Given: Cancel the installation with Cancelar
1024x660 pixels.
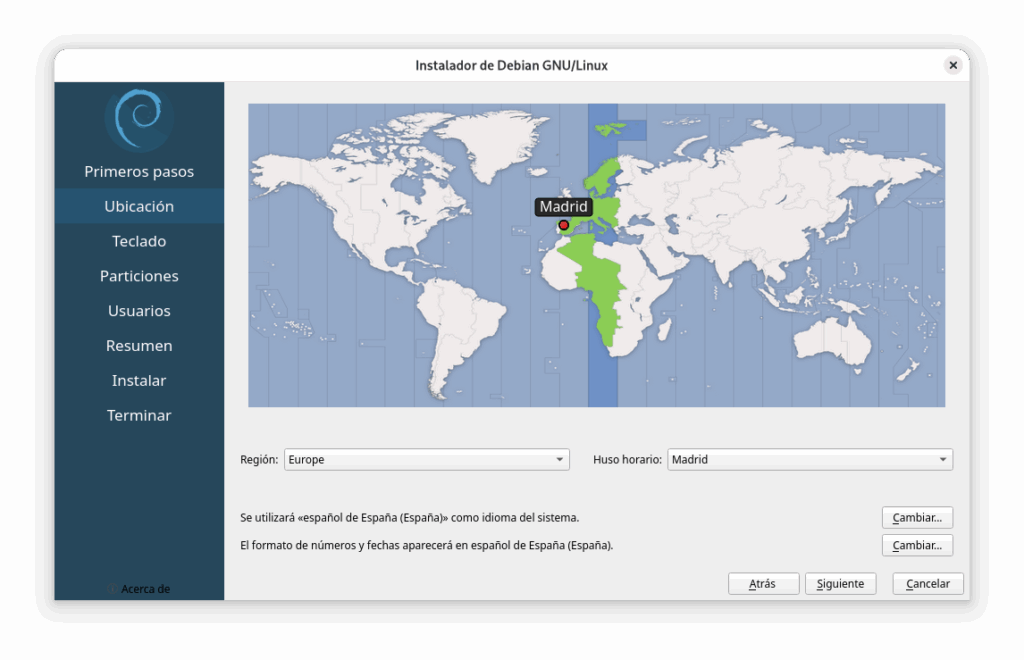Looking at the screenshot, I should tap(928, 584).
